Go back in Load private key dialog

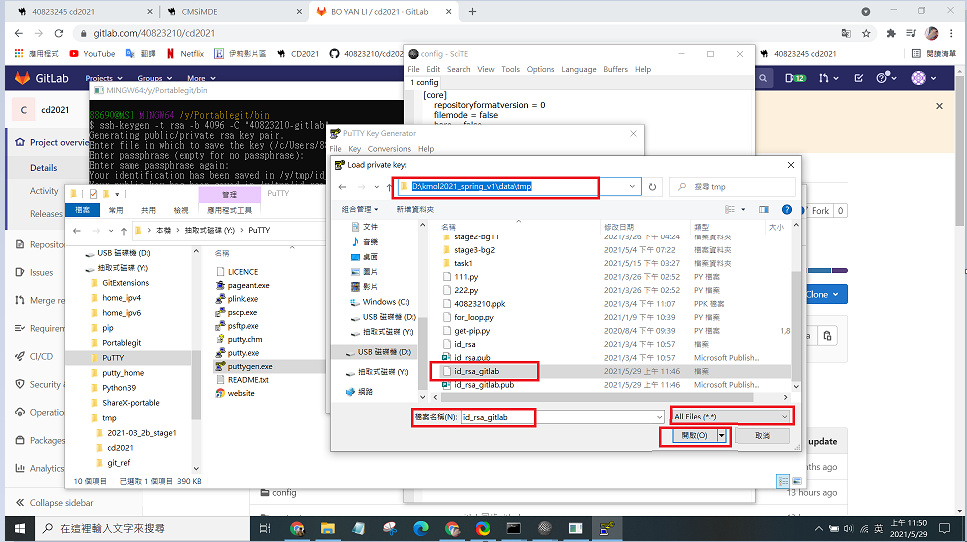pyautogui.click(x=343, y=187)
